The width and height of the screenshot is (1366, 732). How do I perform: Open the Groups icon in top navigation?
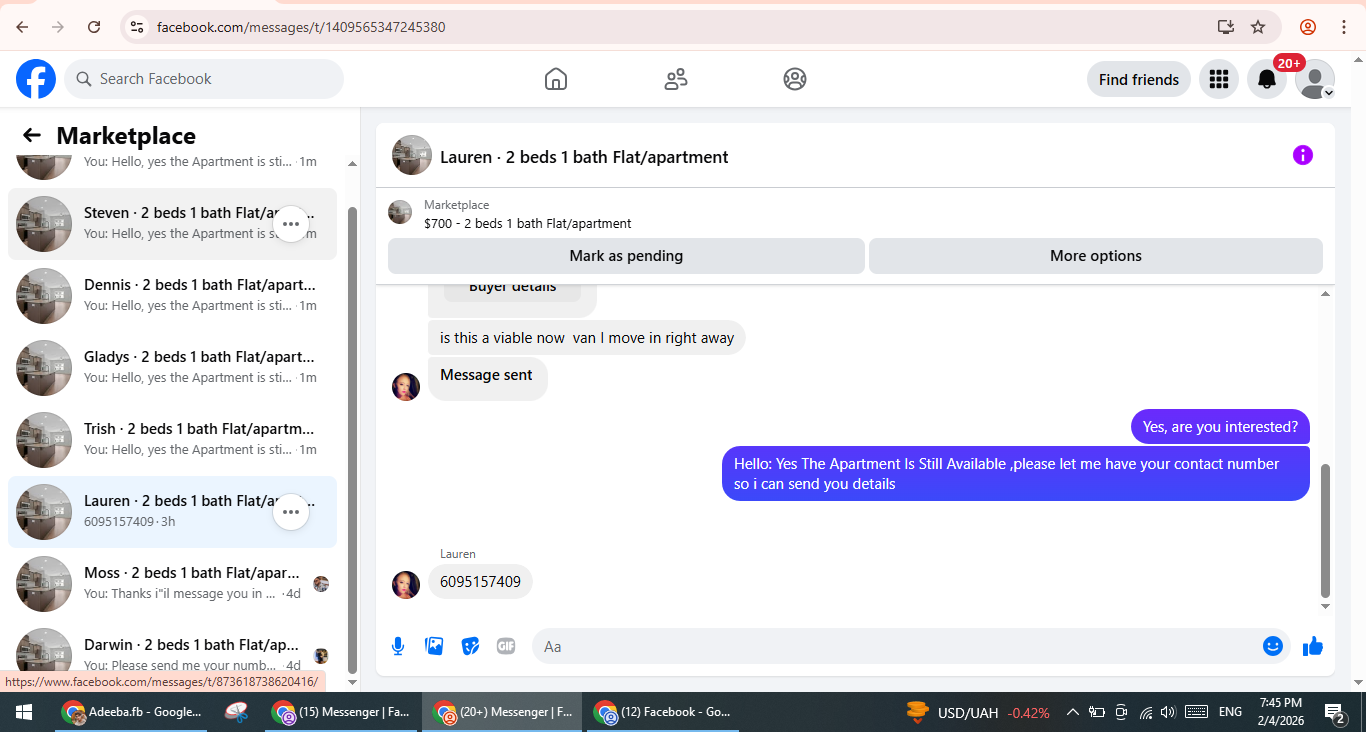[x=795, y=79]
